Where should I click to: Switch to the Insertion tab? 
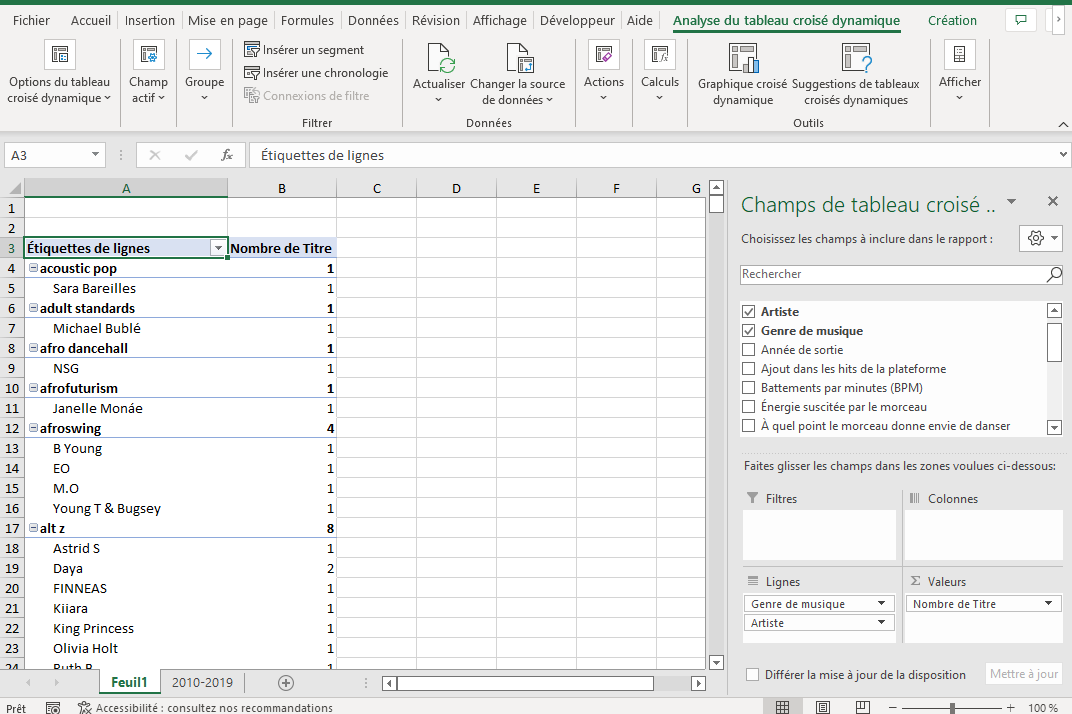coord(150,21)
